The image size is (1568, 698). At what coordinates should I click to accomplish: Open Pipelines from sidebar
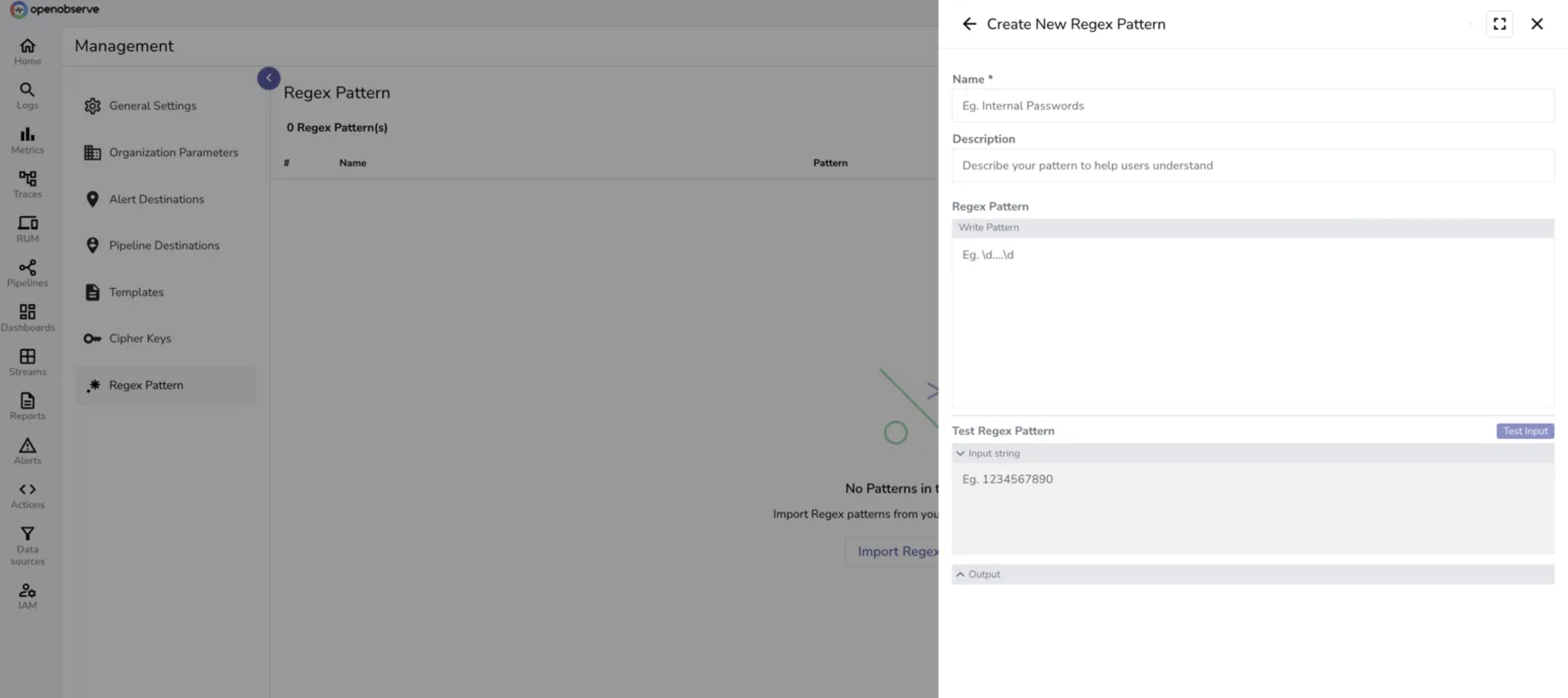[28, 274]
